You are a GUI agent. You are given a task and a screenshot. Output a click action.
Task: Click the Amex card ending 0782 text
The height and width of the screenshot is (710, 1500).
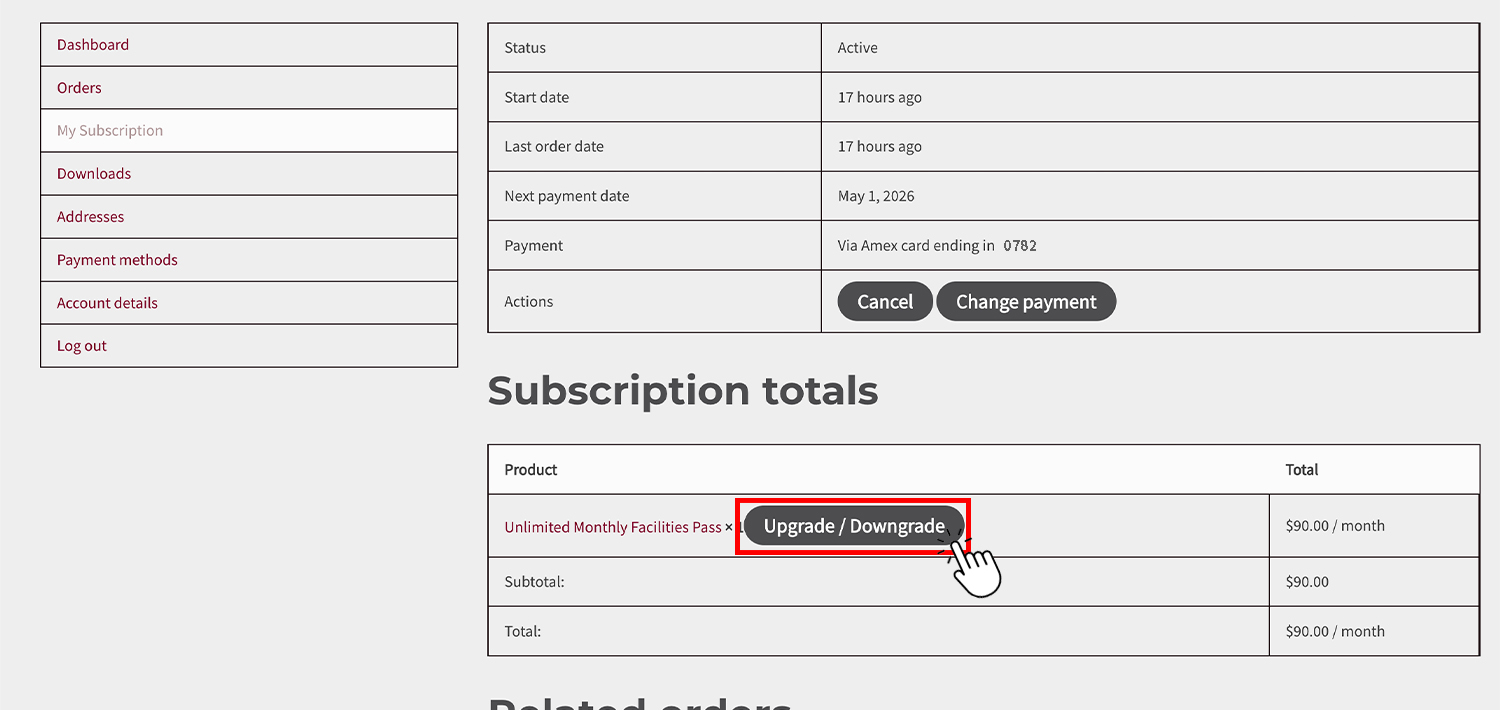click(x=937, y=246)
